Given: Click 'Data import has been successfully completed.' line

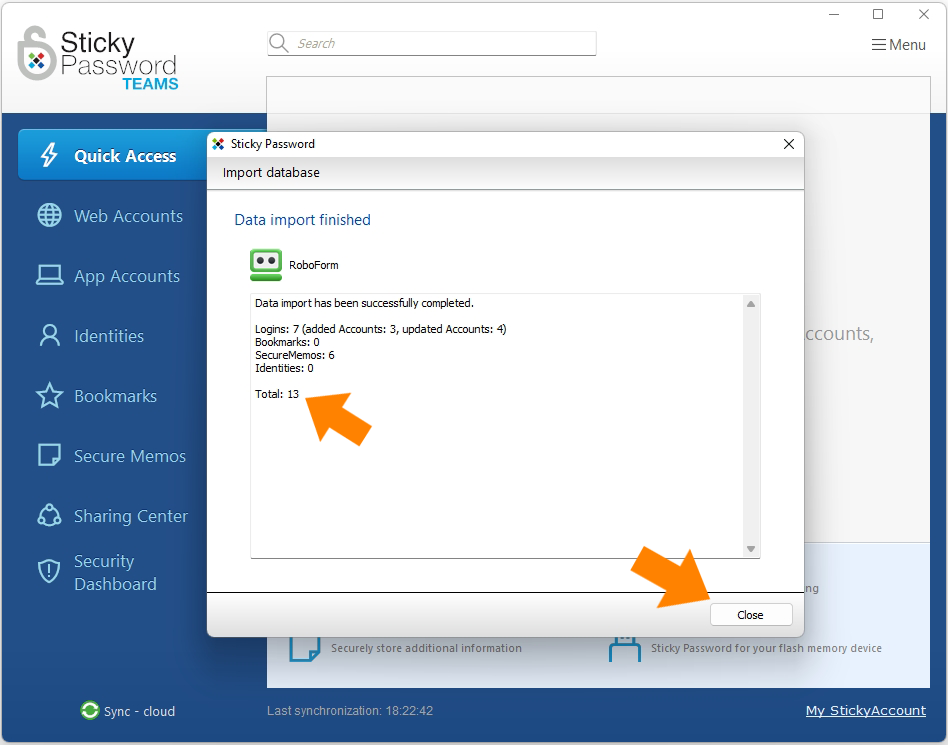Looking at the screenshot, I should (x=364, y=303).
